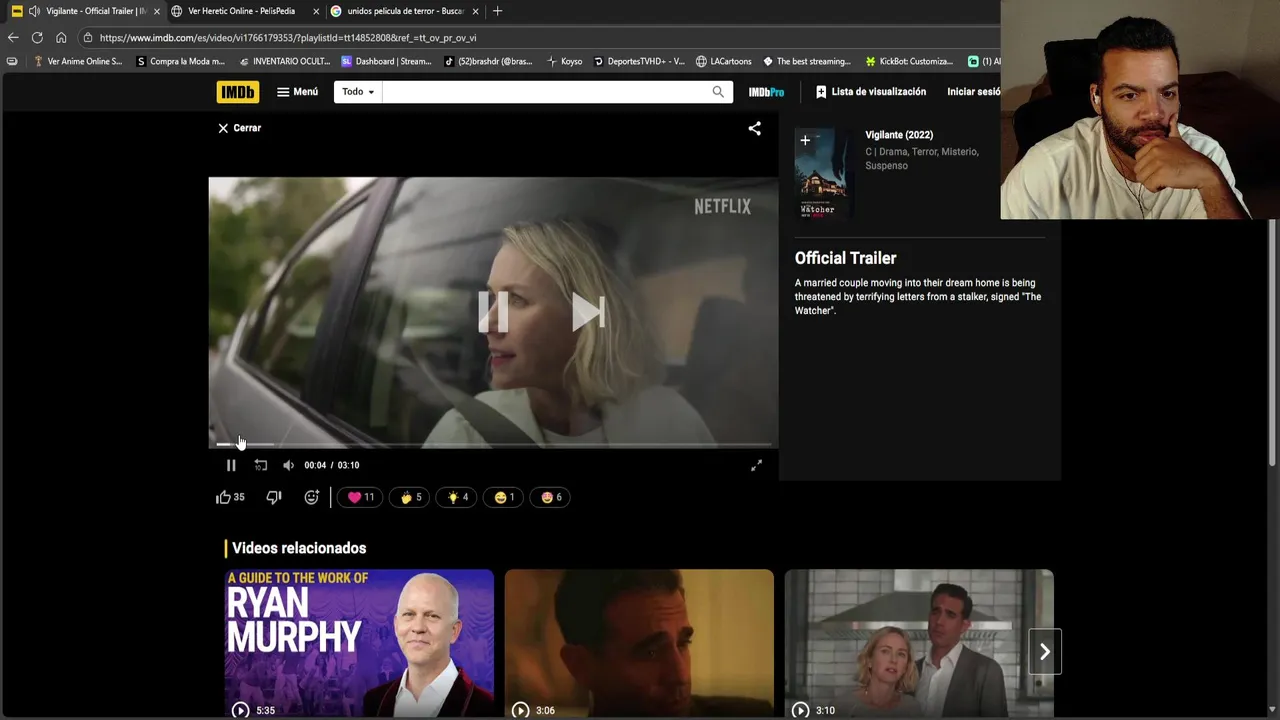This screenshot has height=720, width=1280.
Task: Dislike the video with thumbs down
Action: pos(274,497)
